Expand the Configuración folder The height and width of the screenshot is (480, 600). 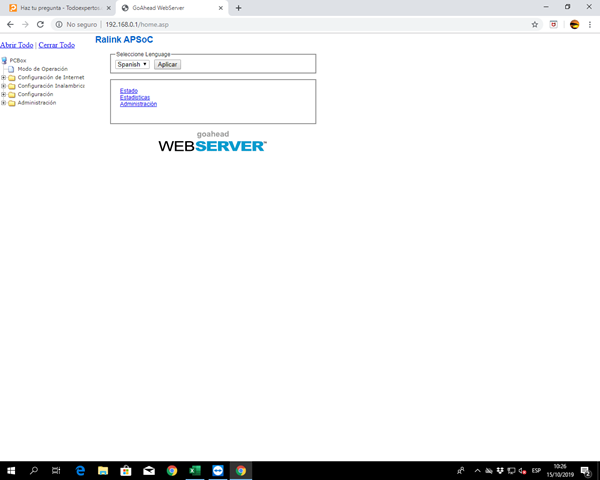[x=3, y=94]
